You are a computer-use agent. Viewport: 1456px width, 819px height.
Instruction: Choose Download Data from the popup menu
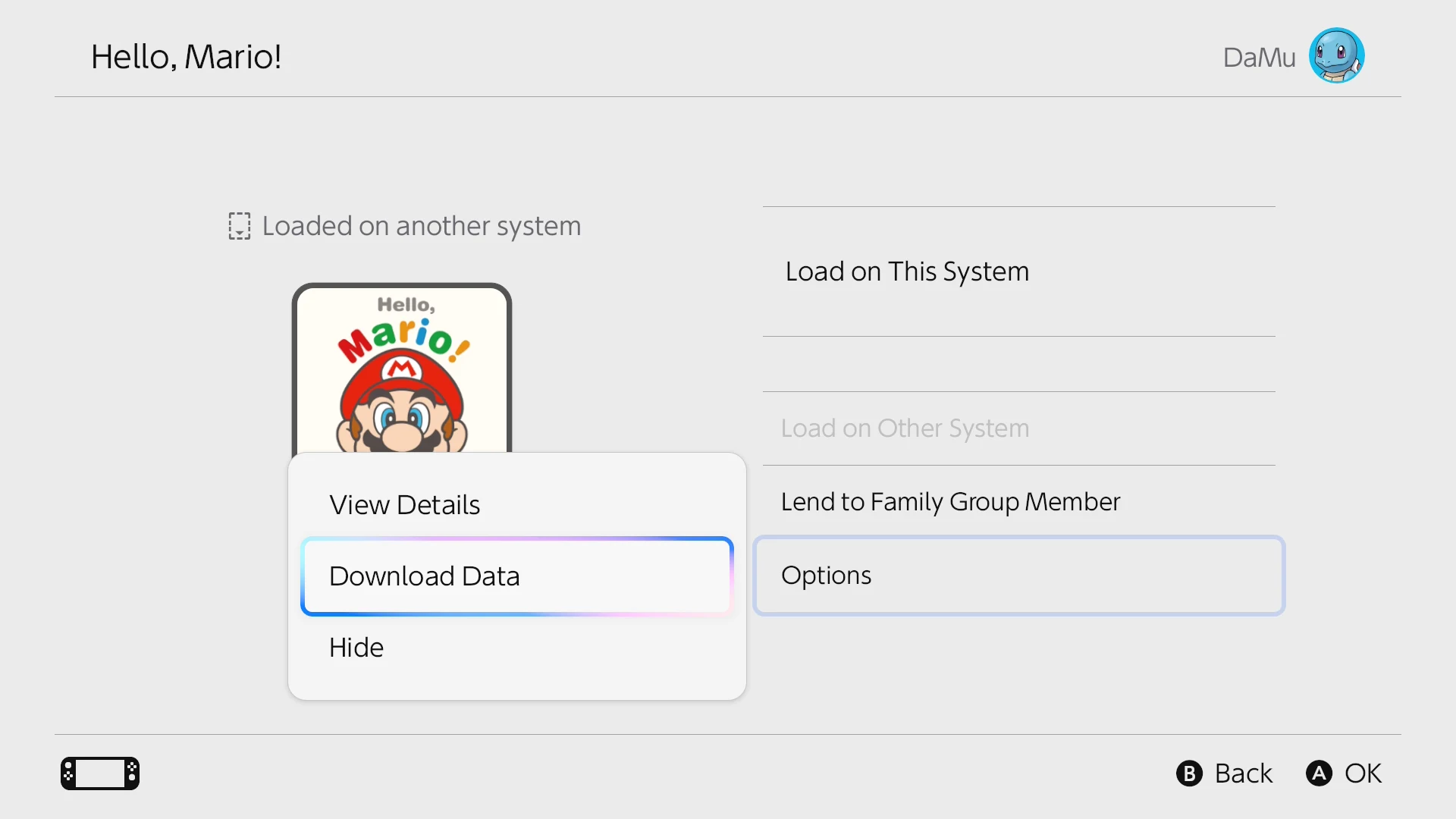pyautogui.click(x=517, y=576)
